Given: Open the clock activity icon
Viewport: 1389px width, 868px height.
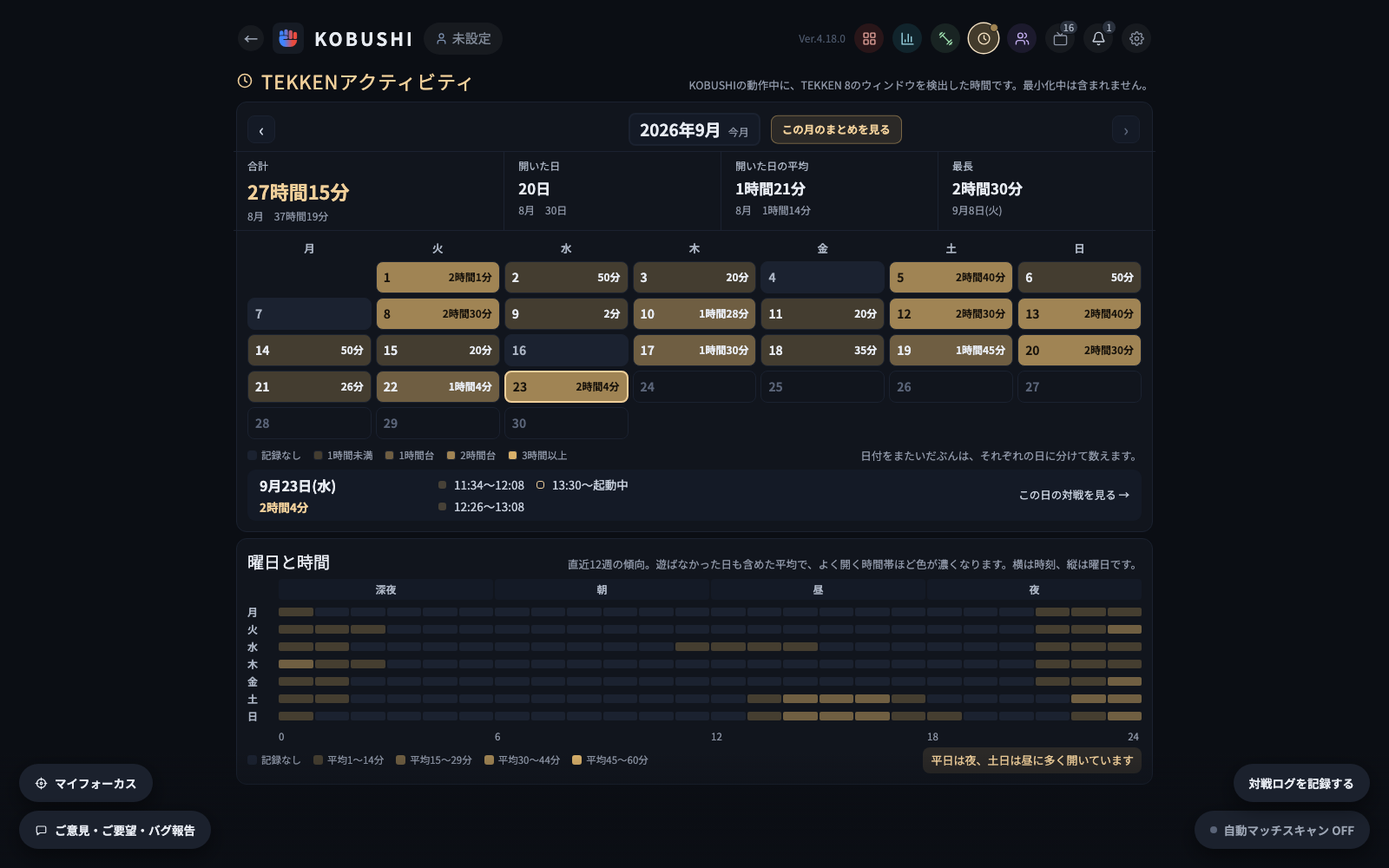Looking at the screenshot, I should click(x=984, y=38).
